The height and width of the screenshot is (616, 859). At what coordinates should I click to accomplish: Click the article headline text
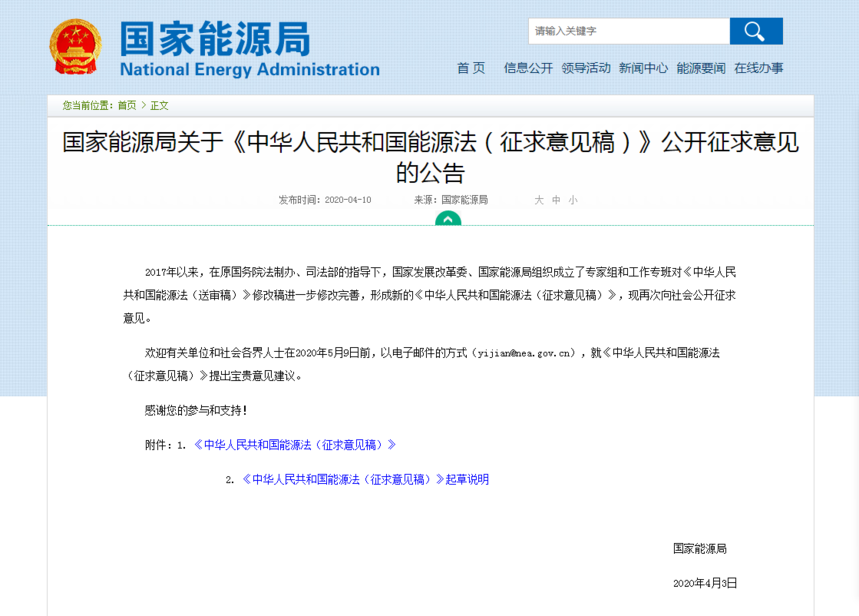pyautogui.click(x=431, y=157)
